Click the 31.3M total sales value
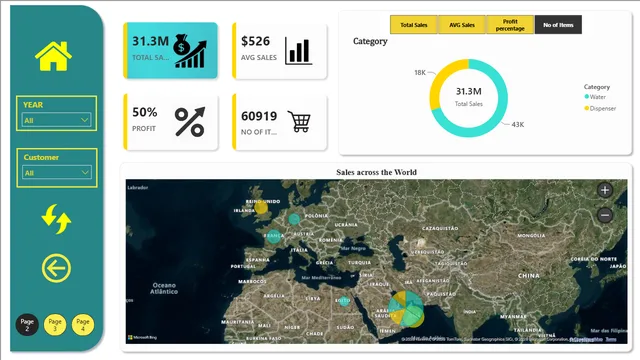640x360 pixels. coord(150,41)
